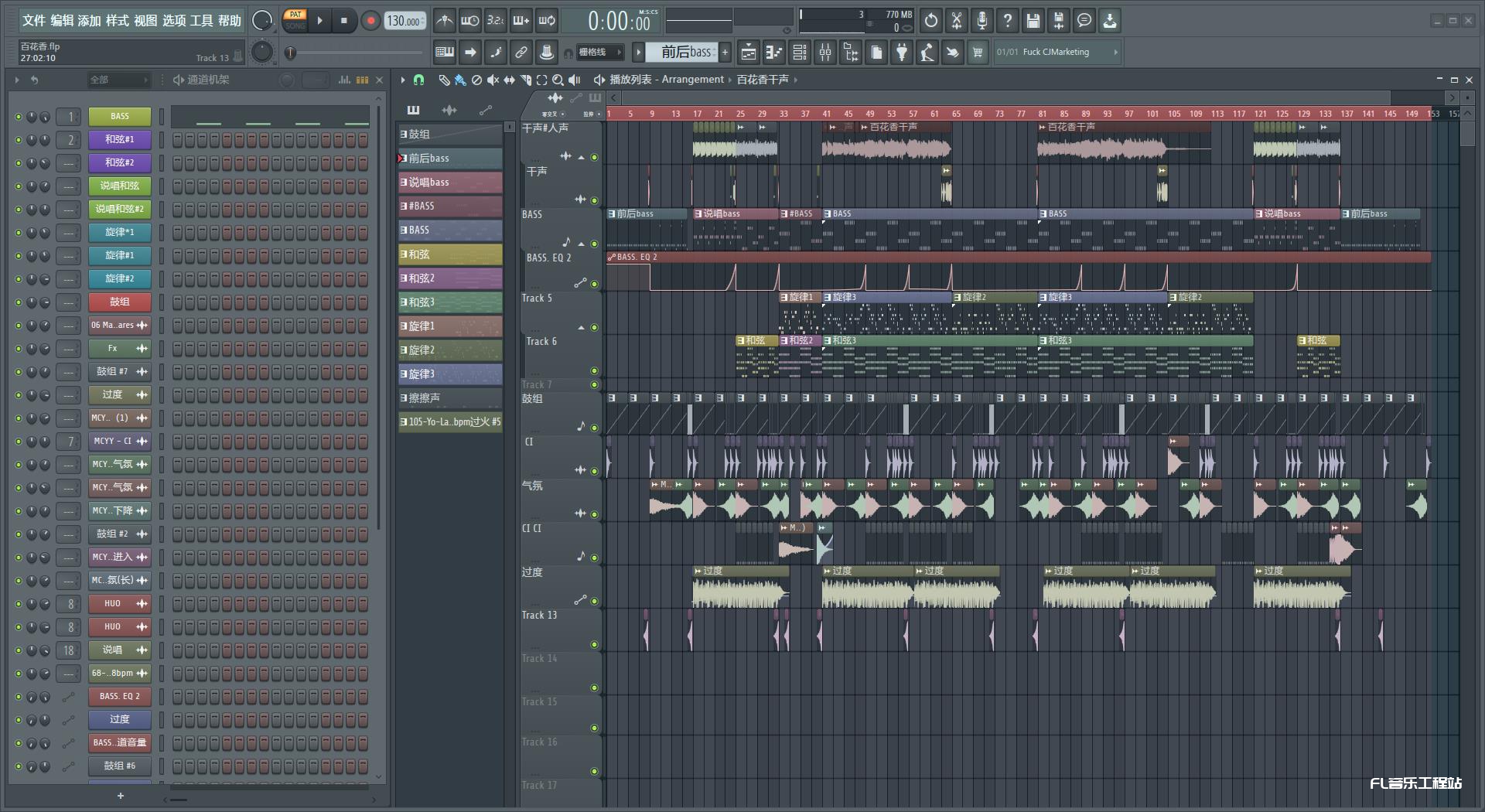
Task: Expand arrow after 百花香干声 breadcrumb
Action: click(795, 80)
